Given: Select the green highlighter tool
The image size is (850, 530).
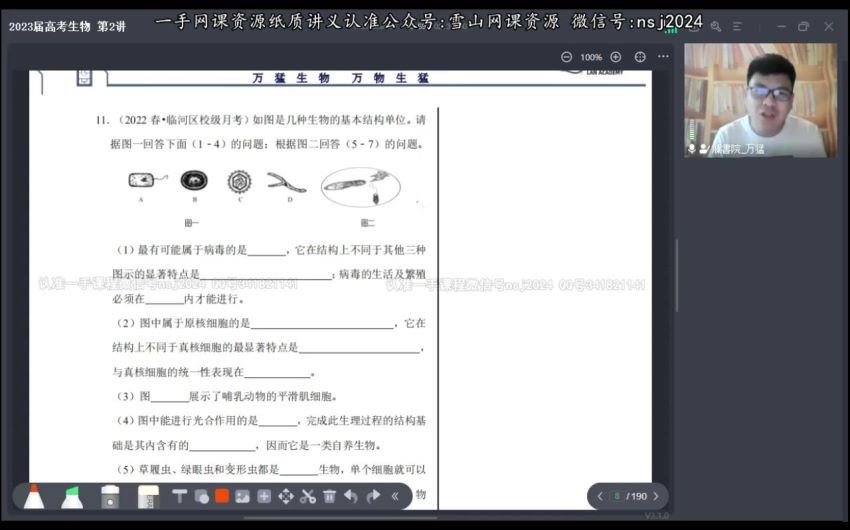Looking at the screenshot, I should 72,496.
